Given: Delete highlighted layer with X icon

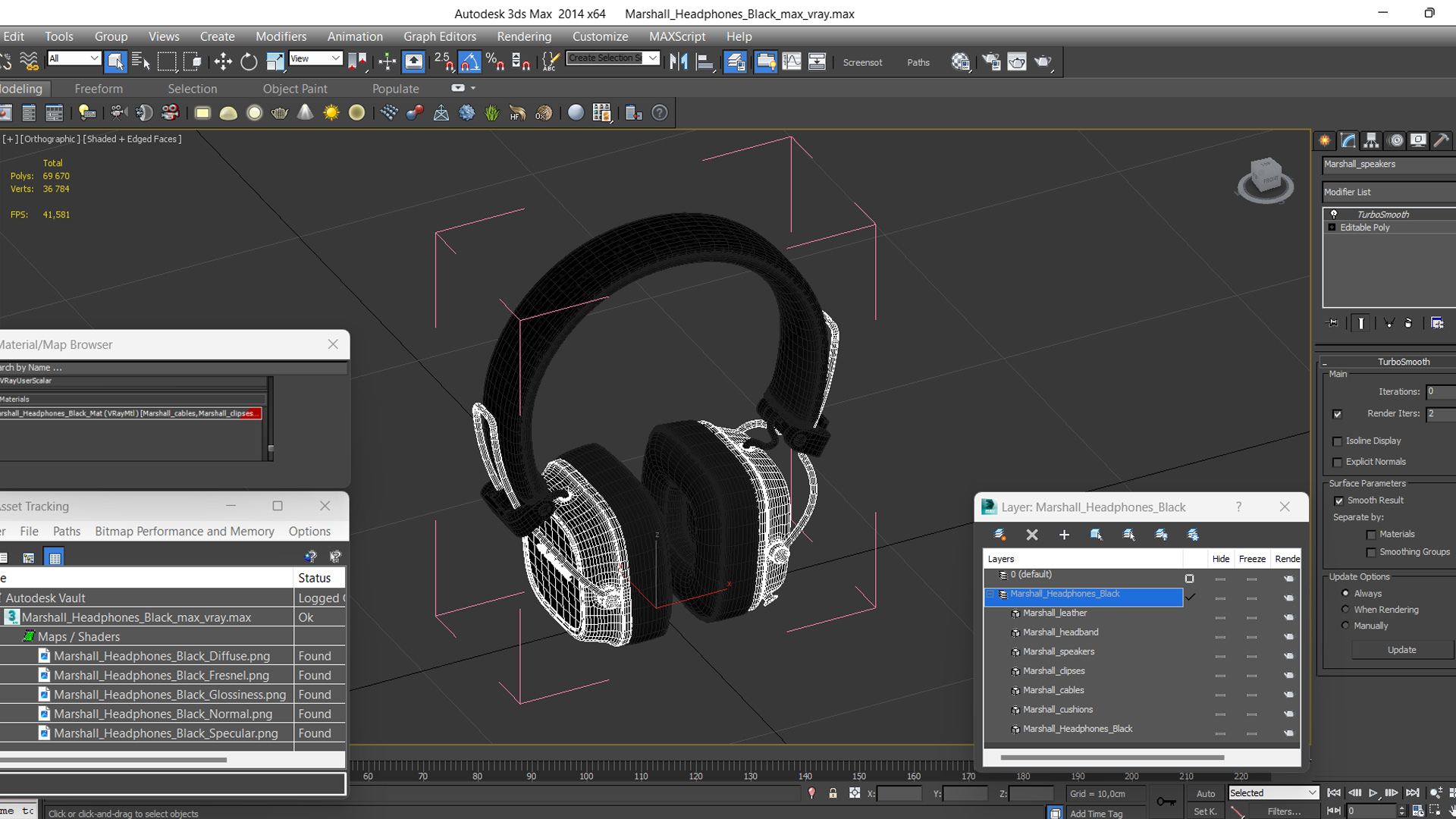Looking at the screenshot, I should click(1032, 535).
